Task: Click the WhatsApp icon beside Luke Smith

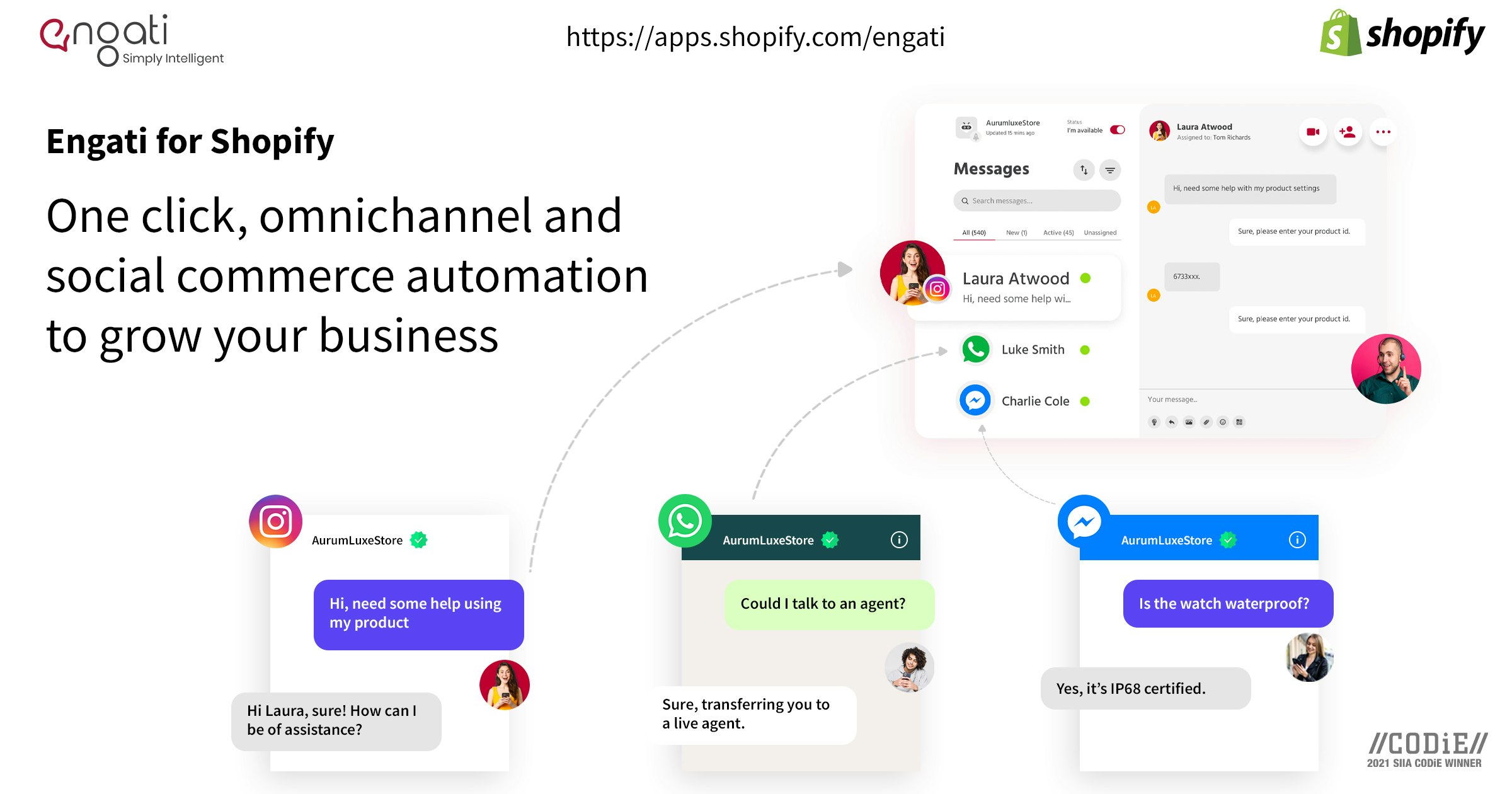Action: tap(976, 350)
